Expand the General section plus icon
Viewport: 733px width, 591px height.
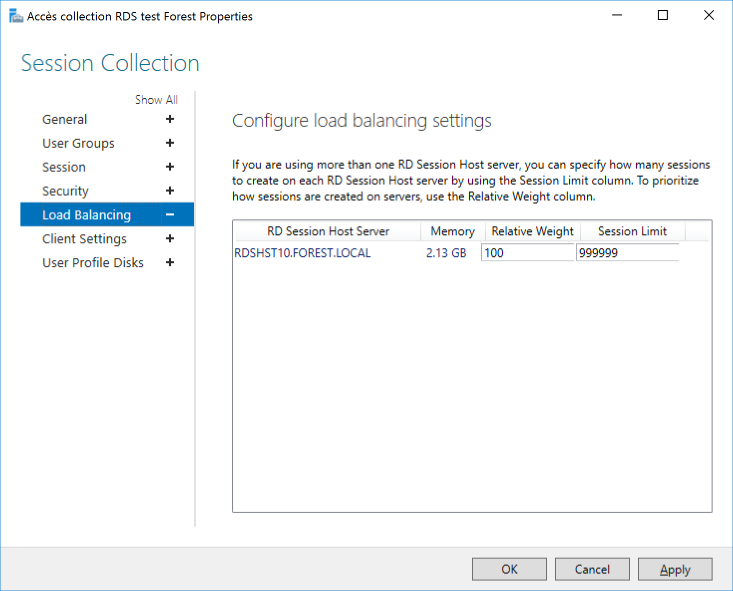pyautogui.click(x=170, y=119)
